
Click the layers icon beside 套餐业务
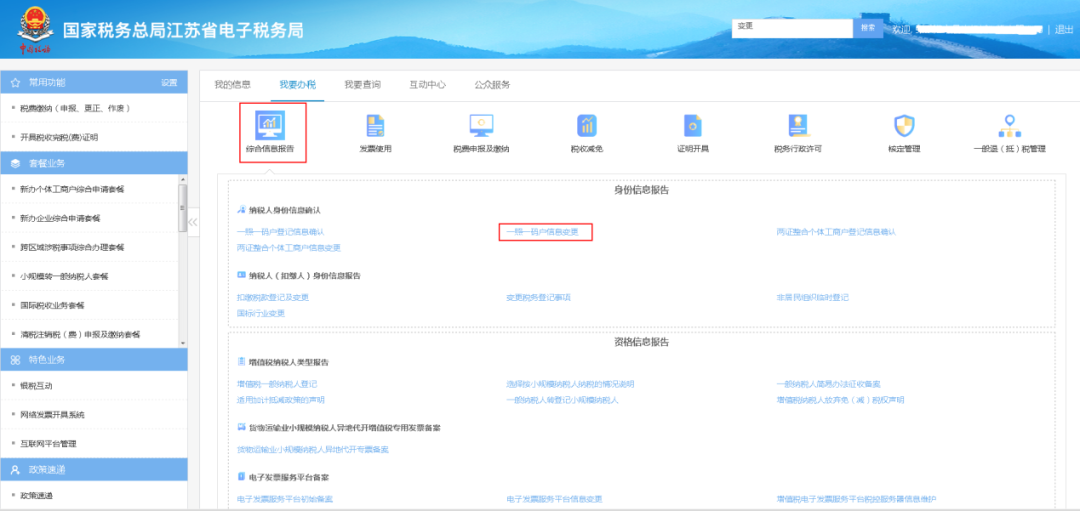[15, 163]
